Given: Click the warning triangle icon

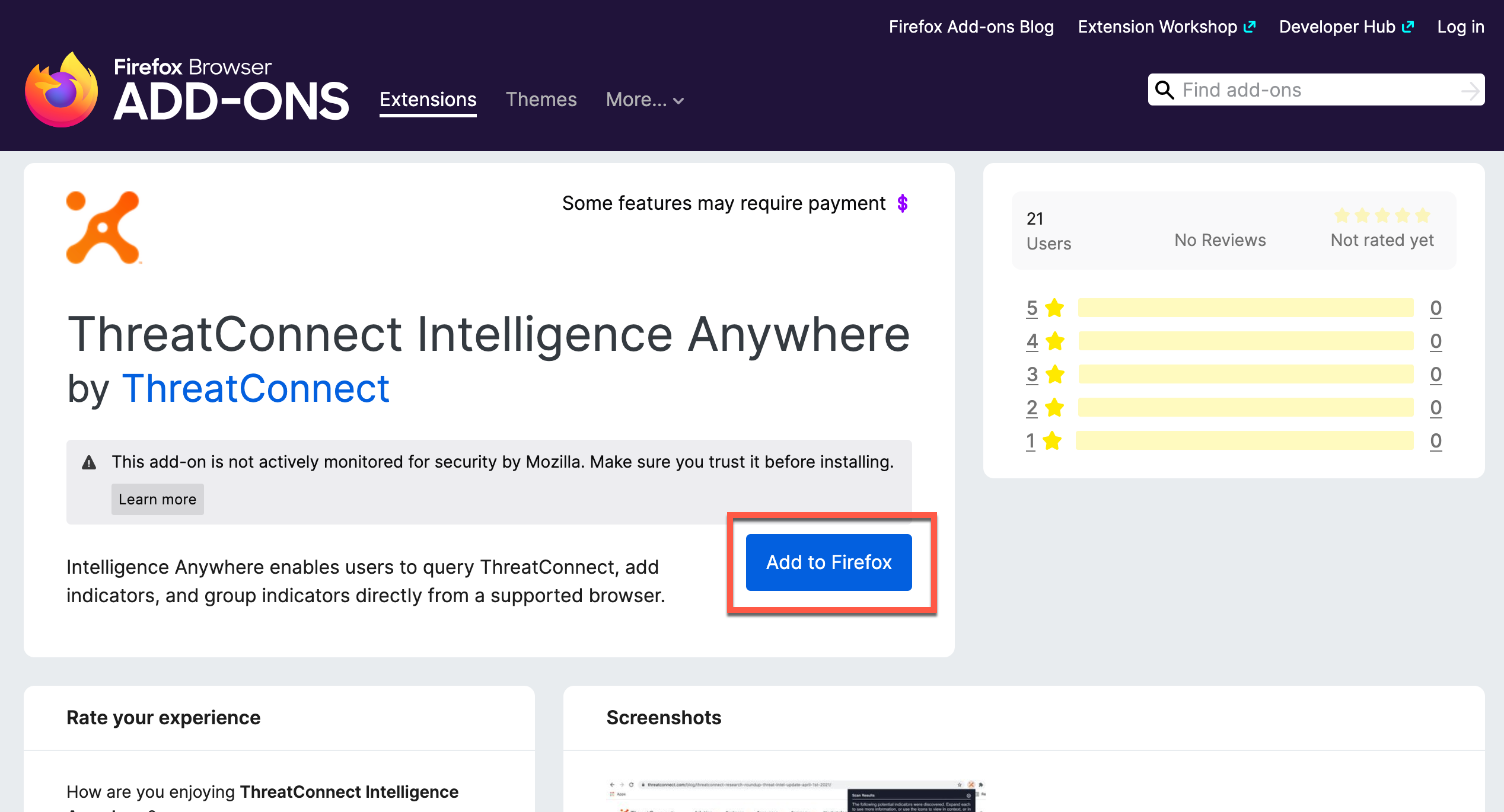Looking at the screenshot, I should click(89, 462).
